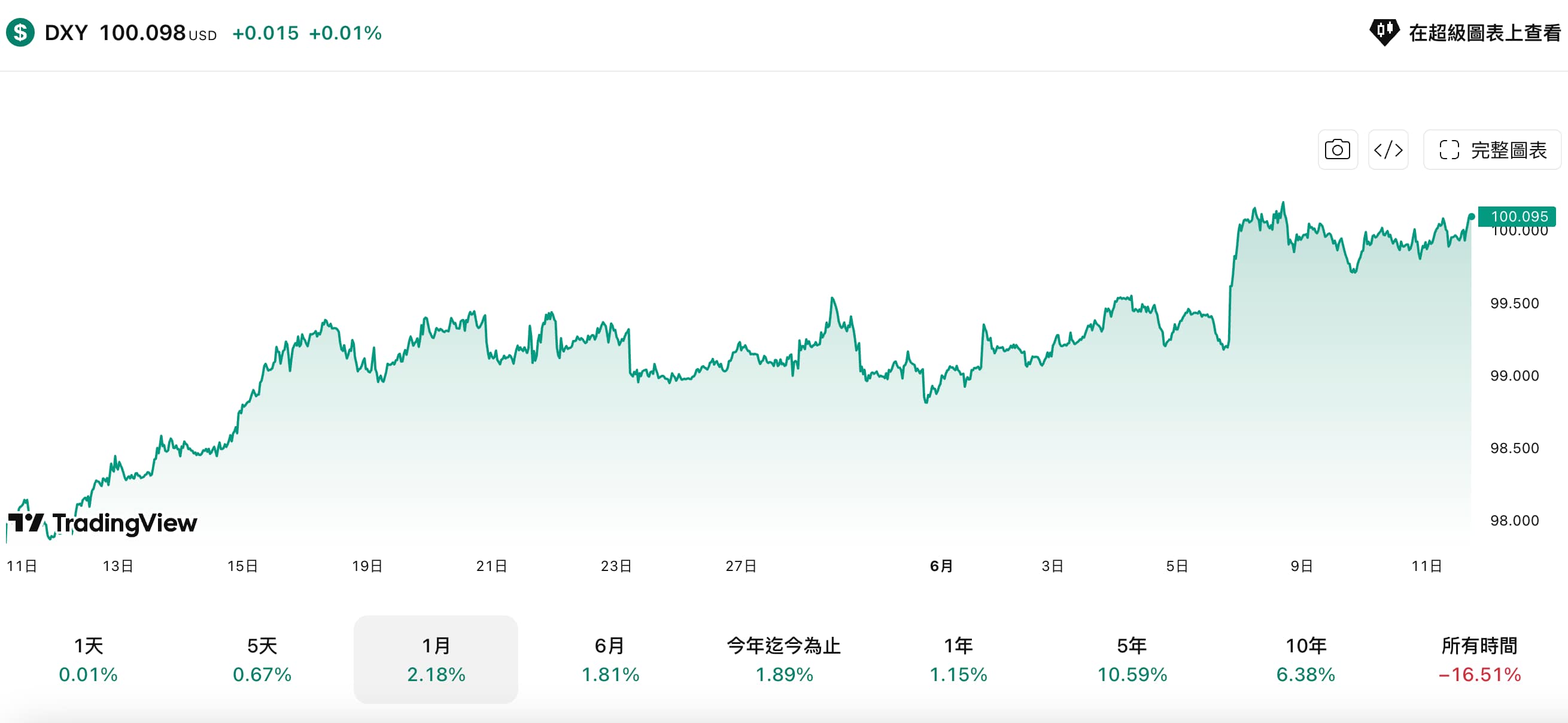Click the 15日 date axis label
Image resolution: width=1568 pixels, height=723 pixels.
pyautogui.click(x=243, y=566)
